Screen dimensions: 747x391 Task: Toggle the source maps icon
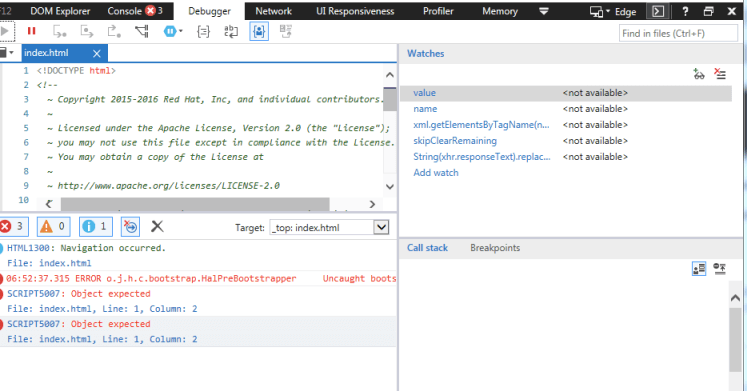coord(286,32)
